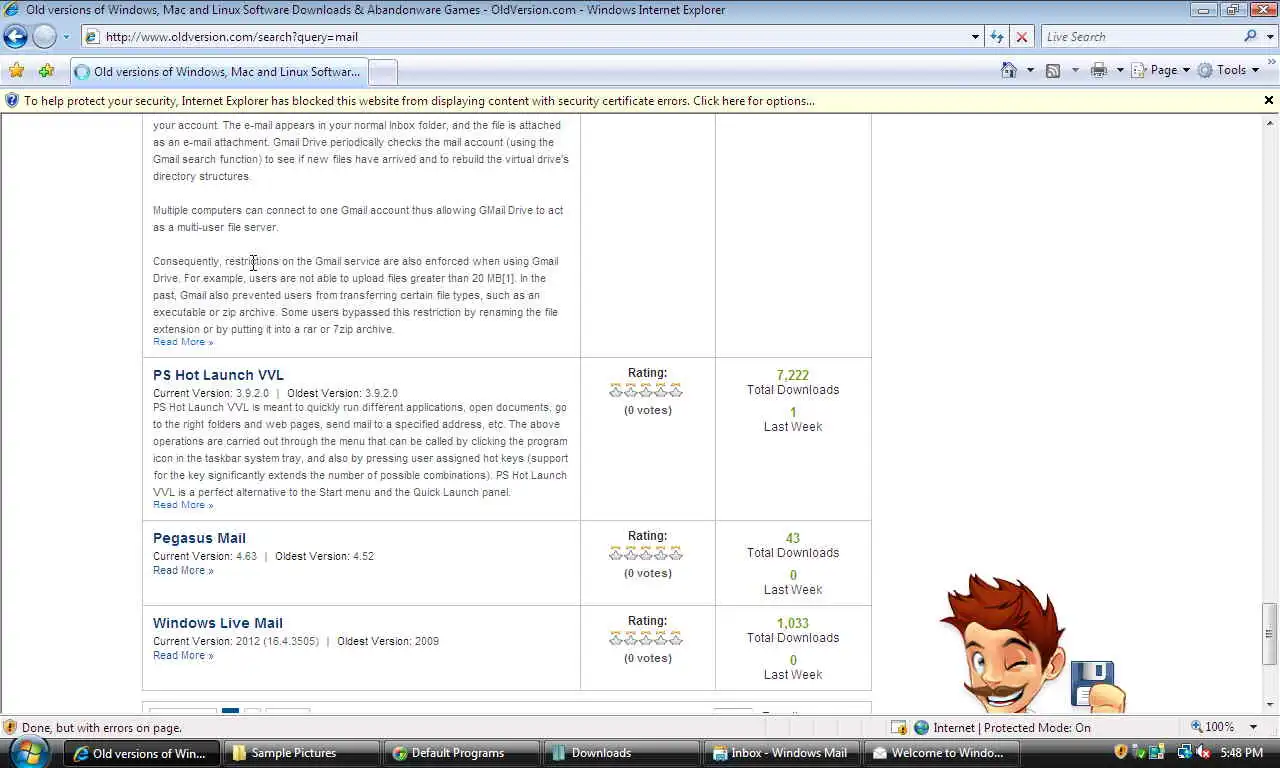1280x768 pixels.
Task: Click the muted volume tray icon
Action: point(1203,752)
